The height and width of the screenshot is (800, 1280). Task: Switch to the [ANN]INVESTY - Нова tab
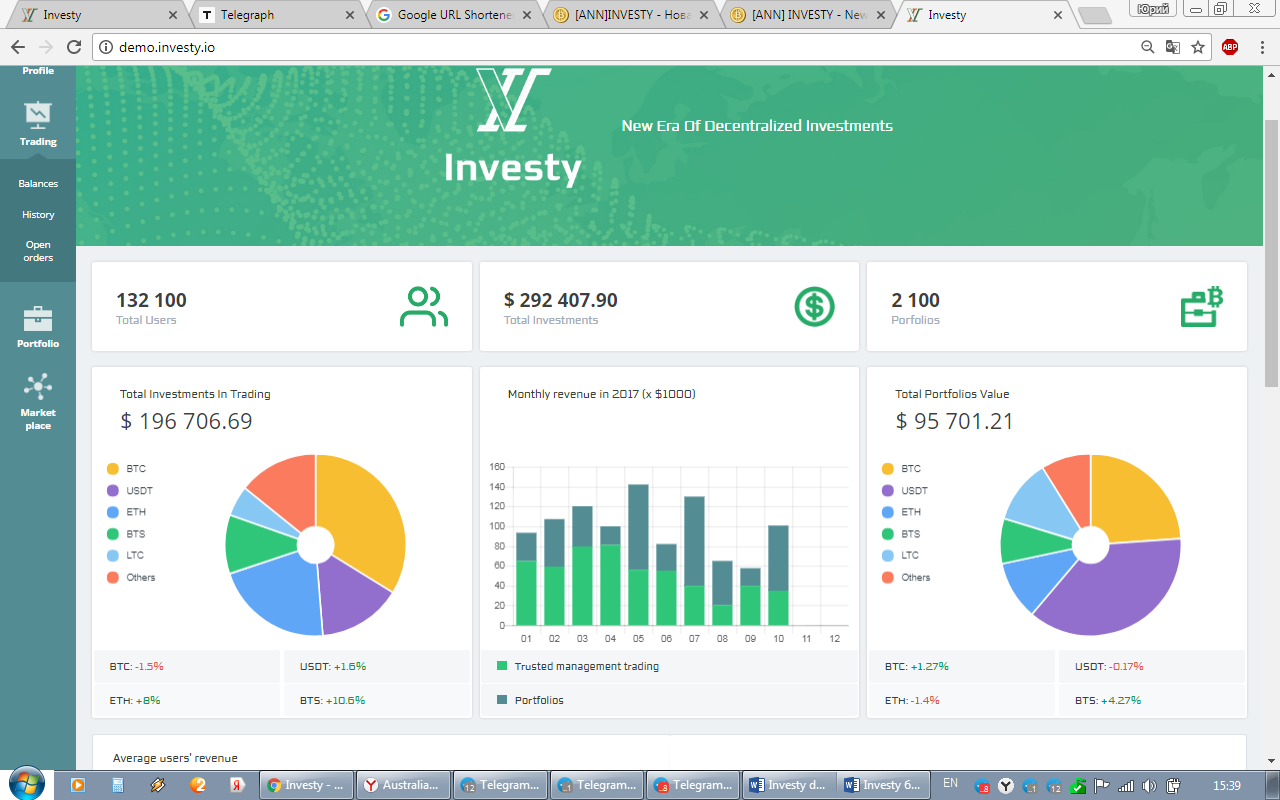pos(632,15)
